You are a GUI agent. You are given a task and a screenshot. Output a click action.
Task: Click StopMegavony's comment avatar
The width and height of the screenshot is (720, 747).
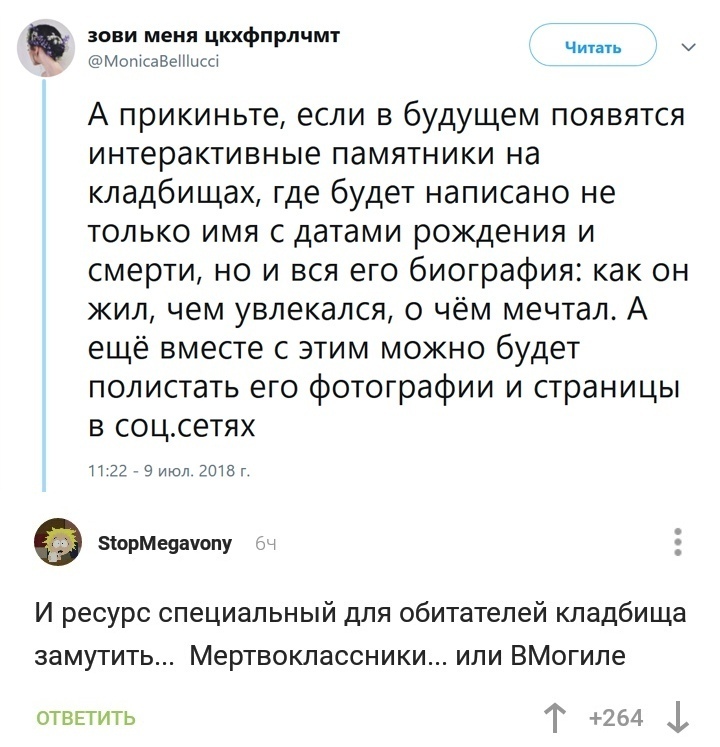click(59, 543)
